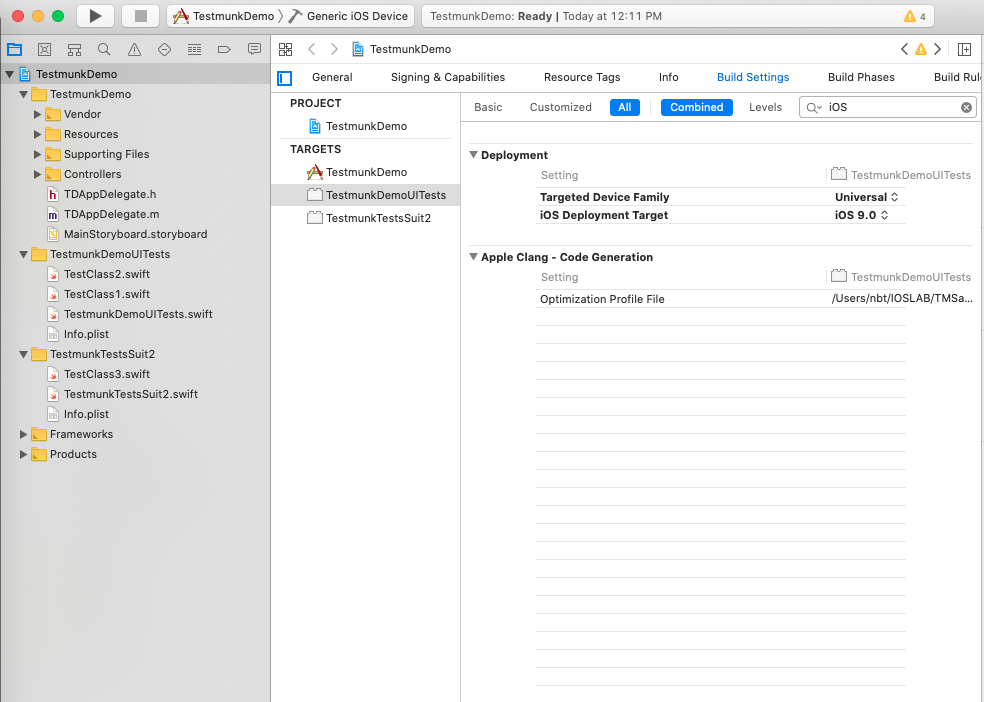Collapse the TestmunkTestsSuit2 group
The height and width of the screenshot is (702, 984).
coord(23,354)
